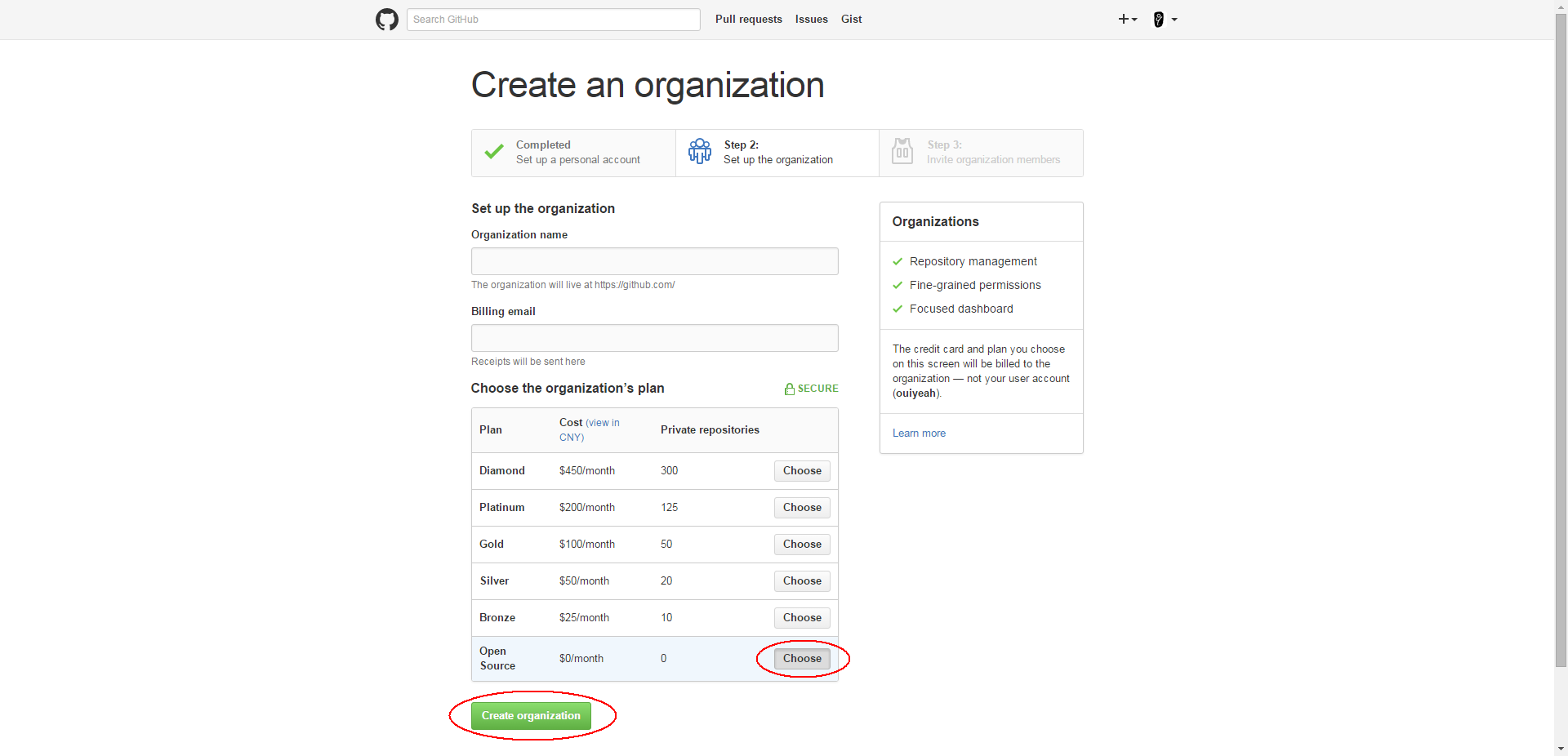Screen dimensions: 1568x756
Task: Click the 'Set up a personal account' text
Action: (578, 160)
